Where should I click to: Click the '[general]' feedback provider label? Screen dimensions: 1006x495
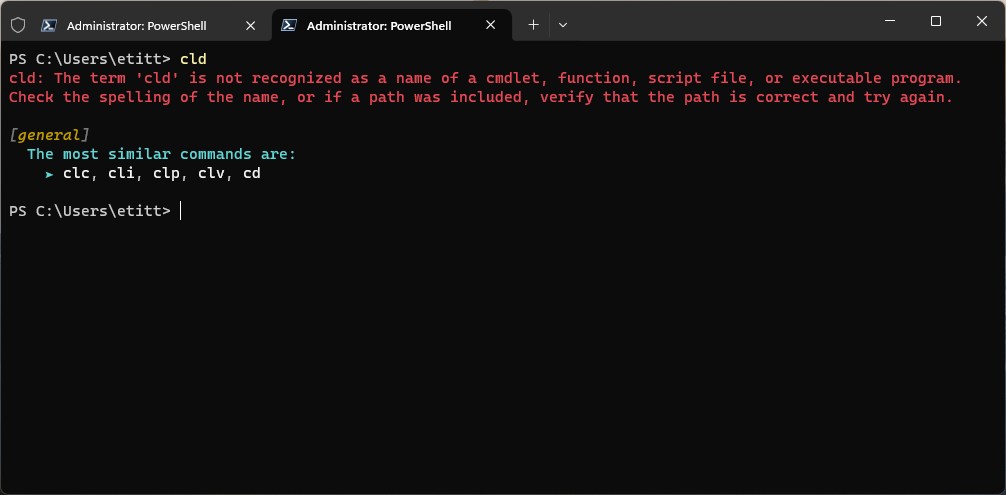pyautogui.click(x=49, y=135)
